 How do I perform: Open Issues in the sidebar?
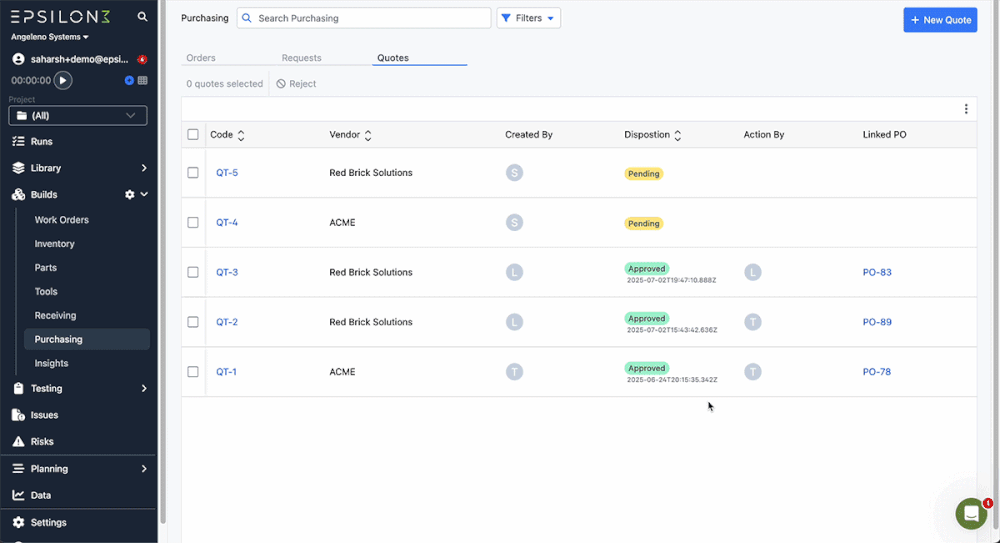click(x=44, y=415)
